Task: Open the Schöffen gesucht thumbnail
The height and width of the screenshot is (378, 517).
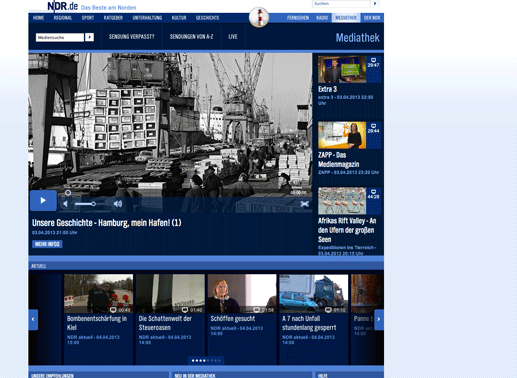Action: (x=242, y=294)
